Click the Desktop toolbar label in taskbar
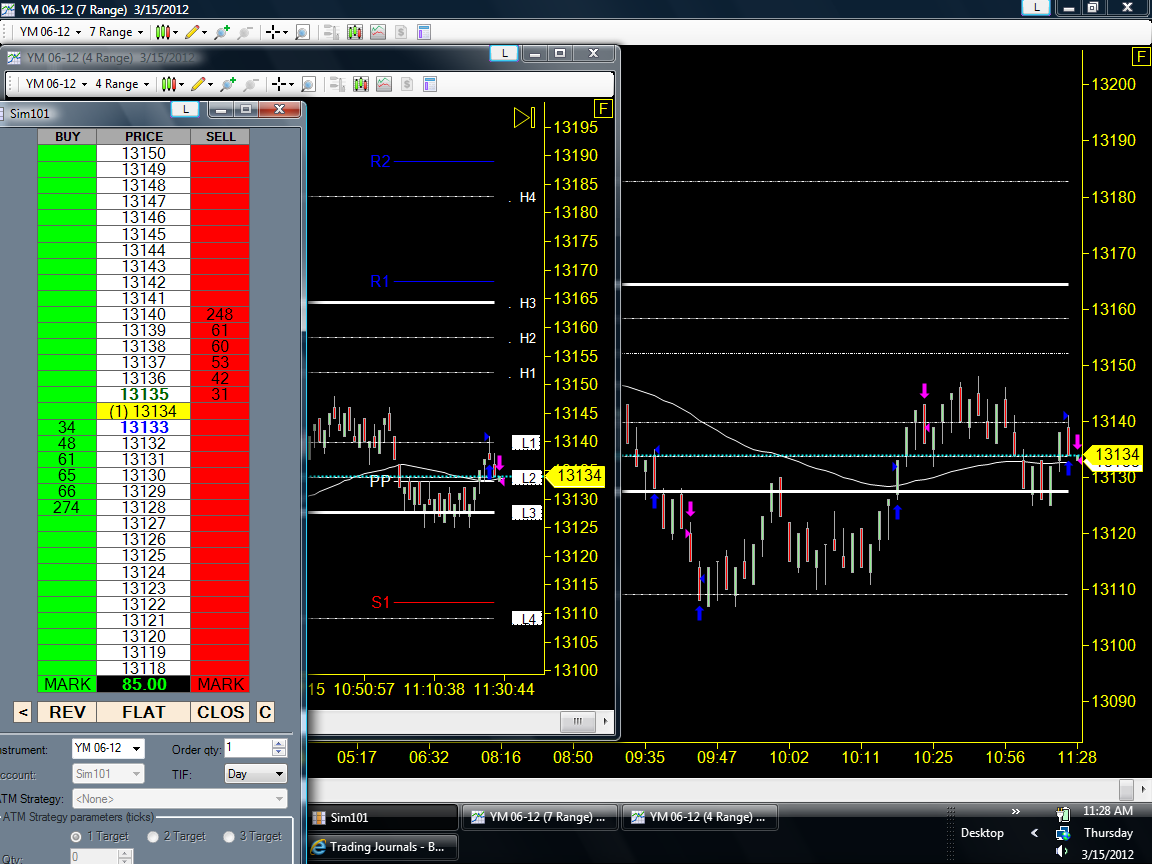Viewport: 1152px width, 864px height. click(982, 832)
